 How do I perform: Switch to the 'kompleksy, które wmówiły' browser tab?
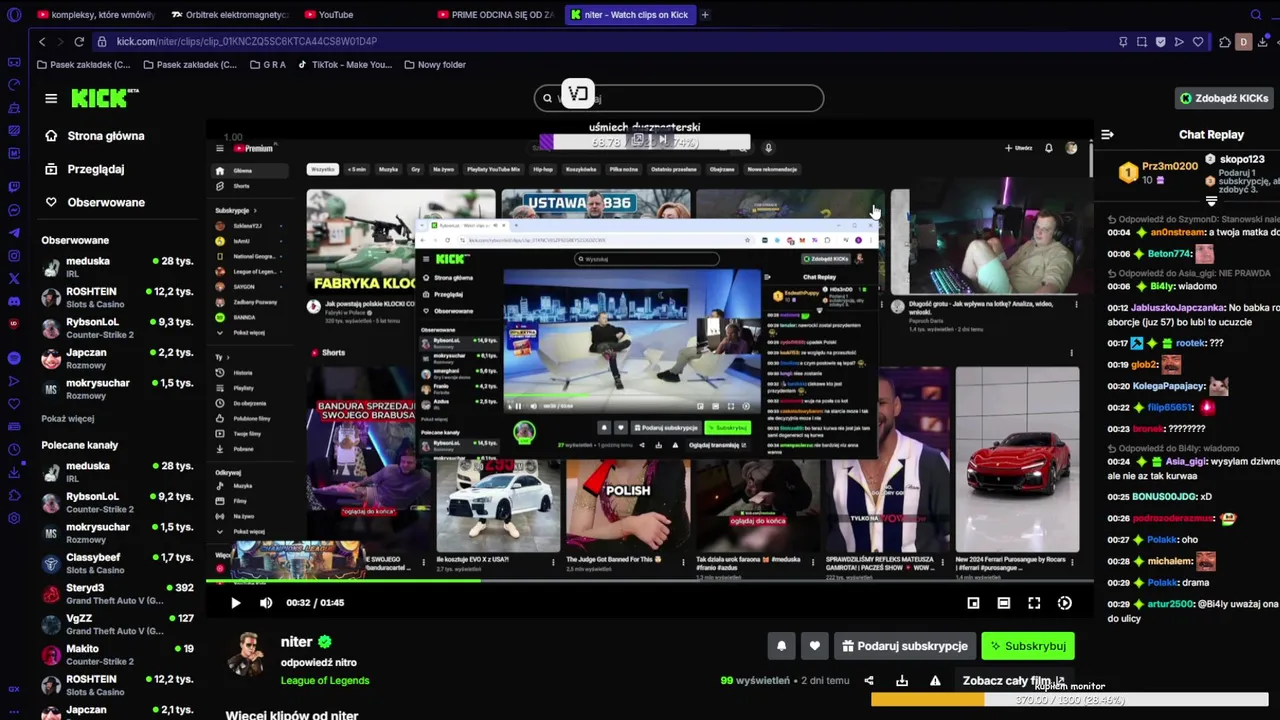[95, 15]
